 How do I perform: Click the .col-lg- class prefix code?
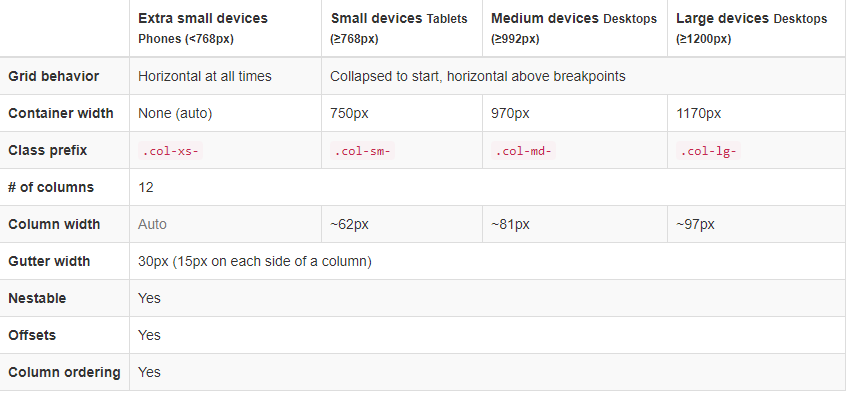click(708, 151)
